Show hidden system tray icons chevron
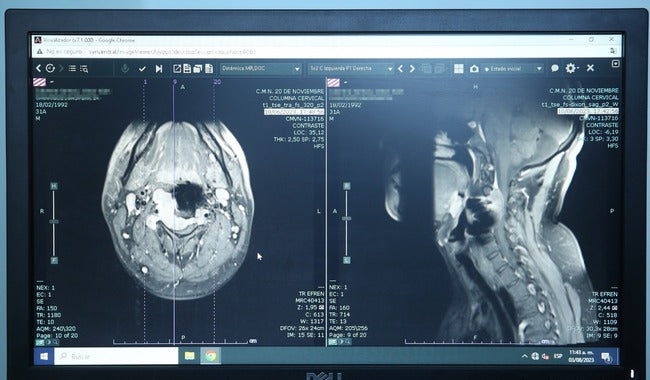 [525, 356]
